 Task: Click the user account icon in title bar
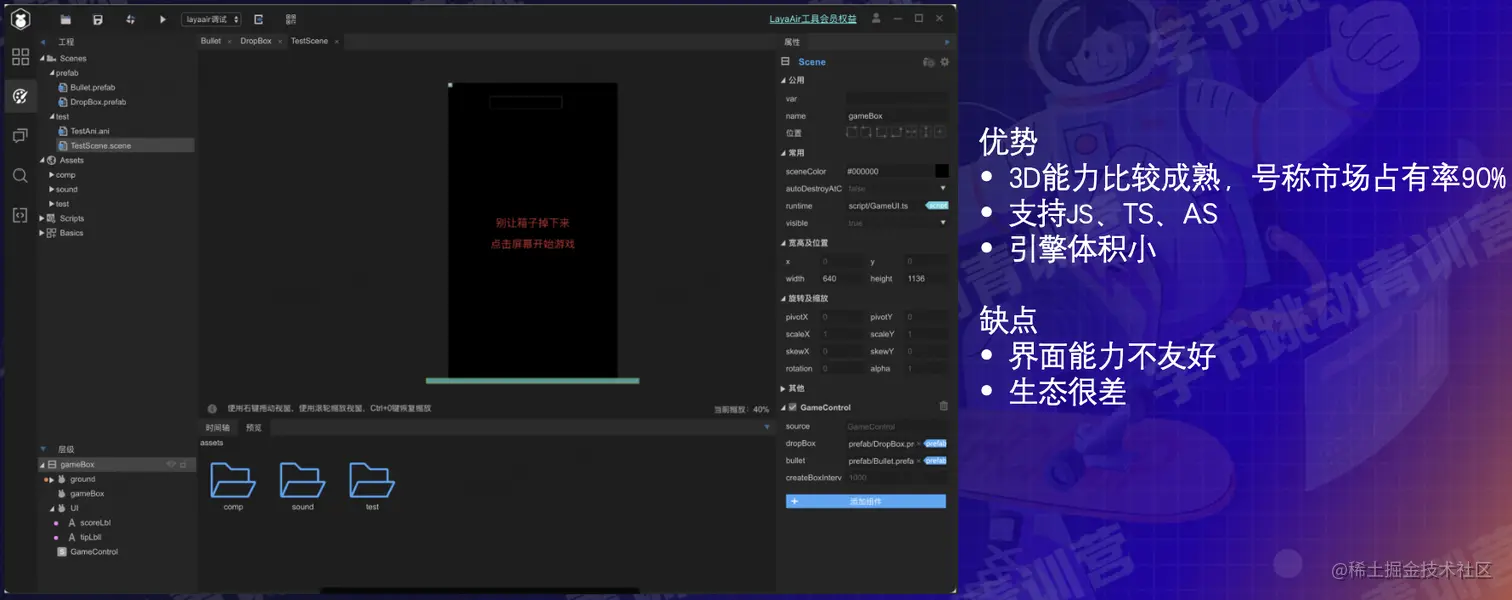click(x=876, y=18)
